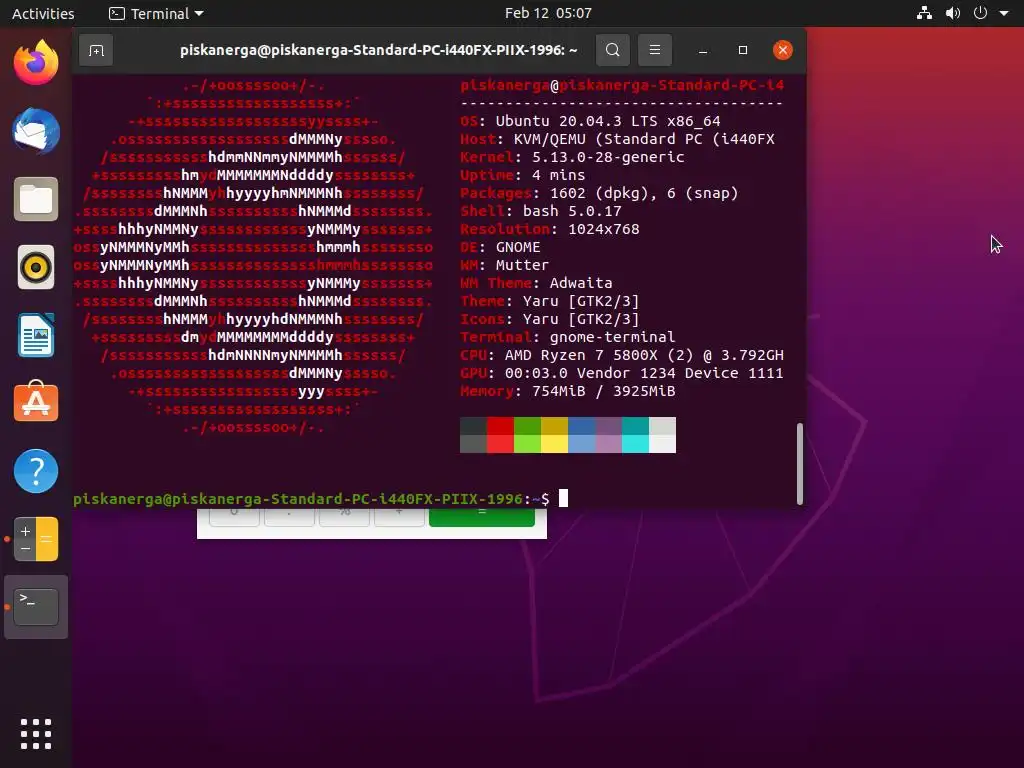The height and width of the screenshot is (768, 1024).
Task: Click the 'AMD Ryzen 7 5800X' CPU text
Action: [581, 355]
